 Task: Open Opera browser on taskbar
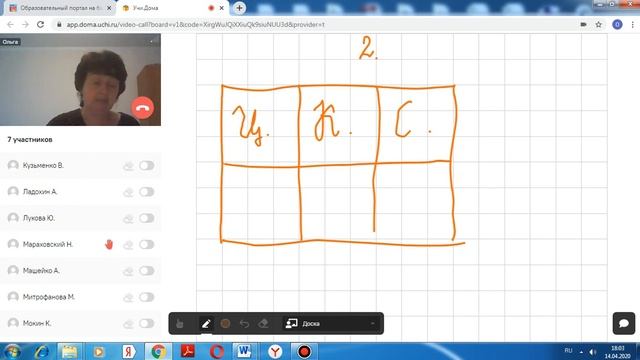pos(217,351)
